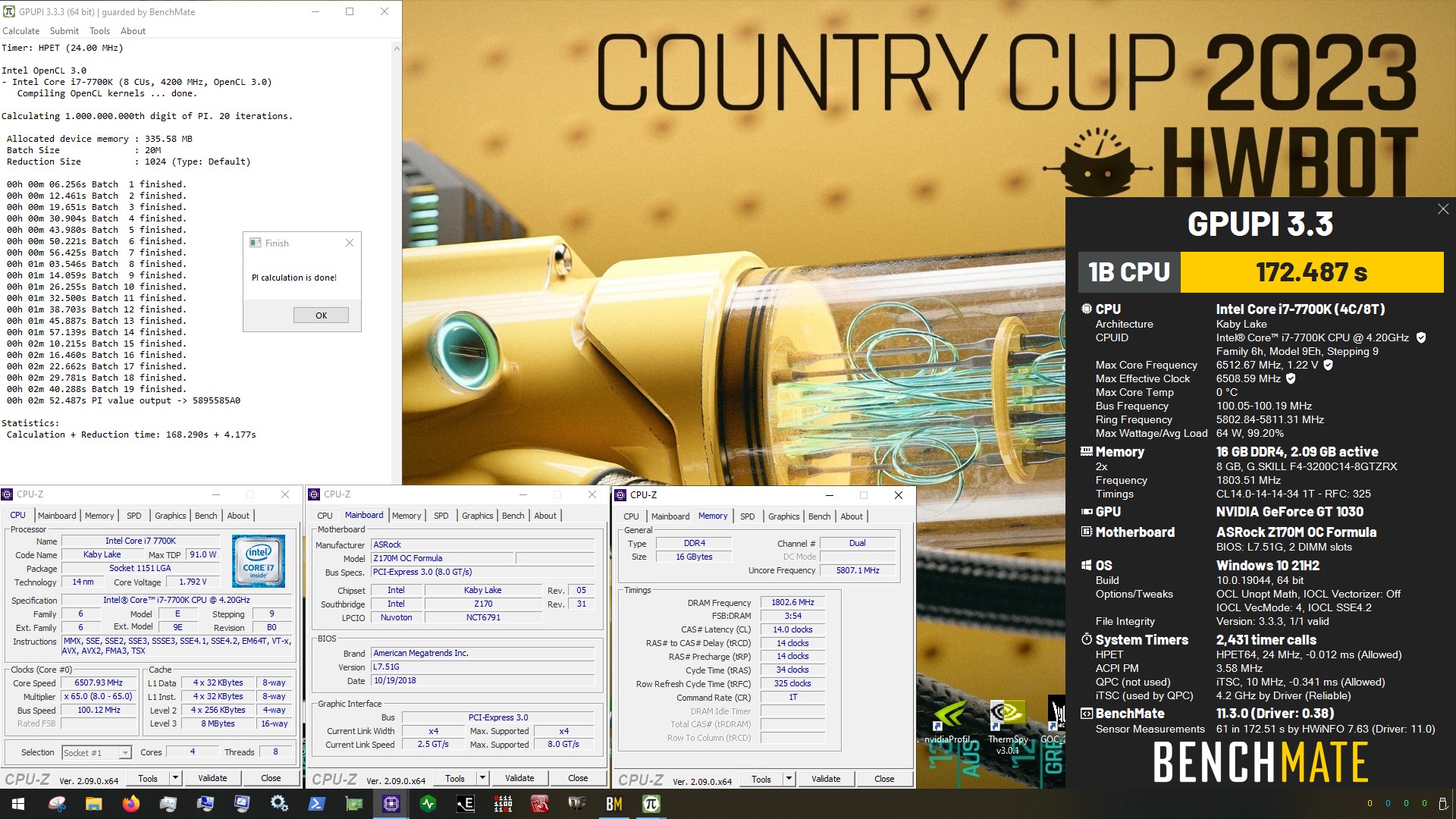The width and height of the screenshot is (1456, 819).
Task: Open the ThermSpy v3.0.1 desktop shortcut
Action: click(1008, 726)
